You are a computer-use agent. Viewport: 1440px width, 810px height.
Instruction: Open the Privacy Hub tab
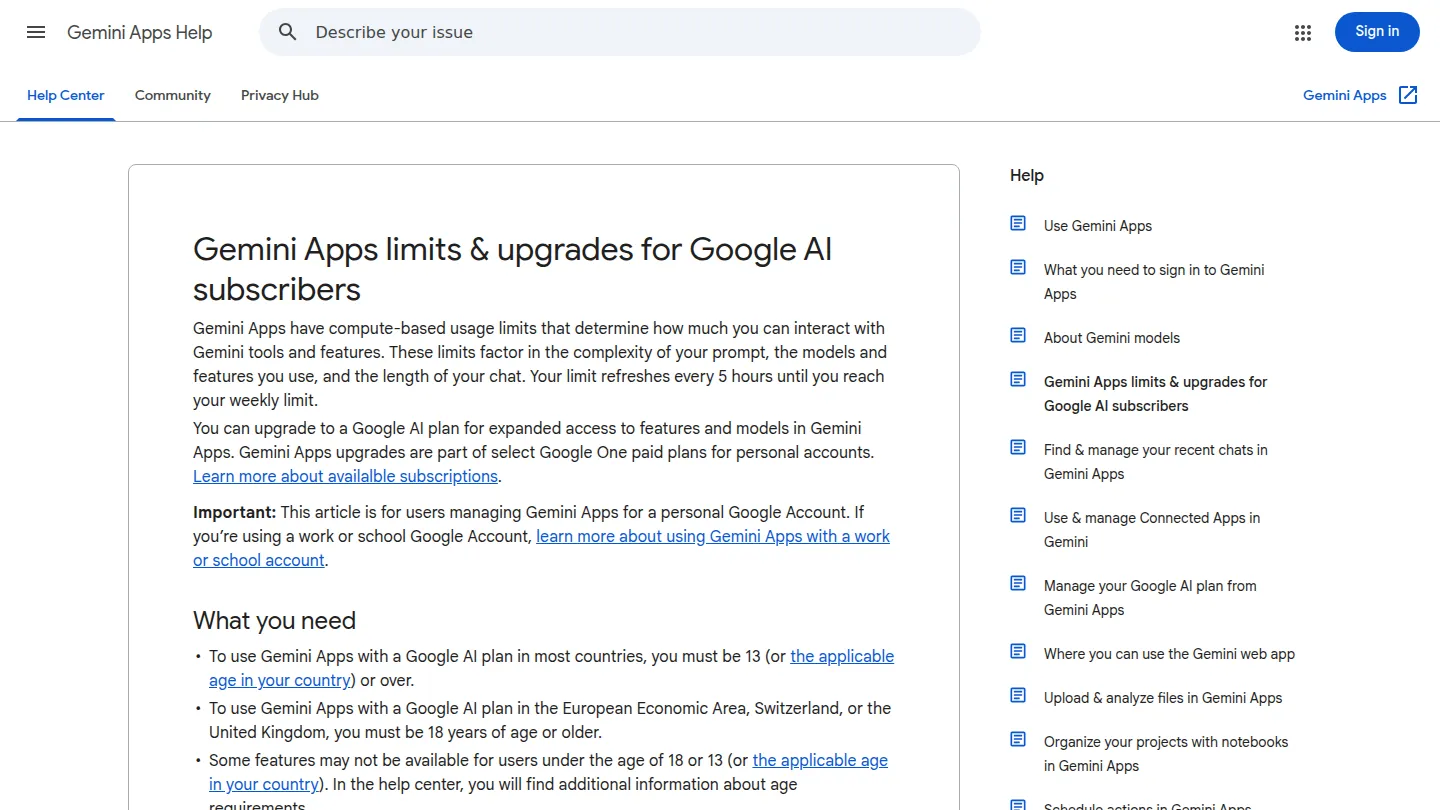[280, 96]
